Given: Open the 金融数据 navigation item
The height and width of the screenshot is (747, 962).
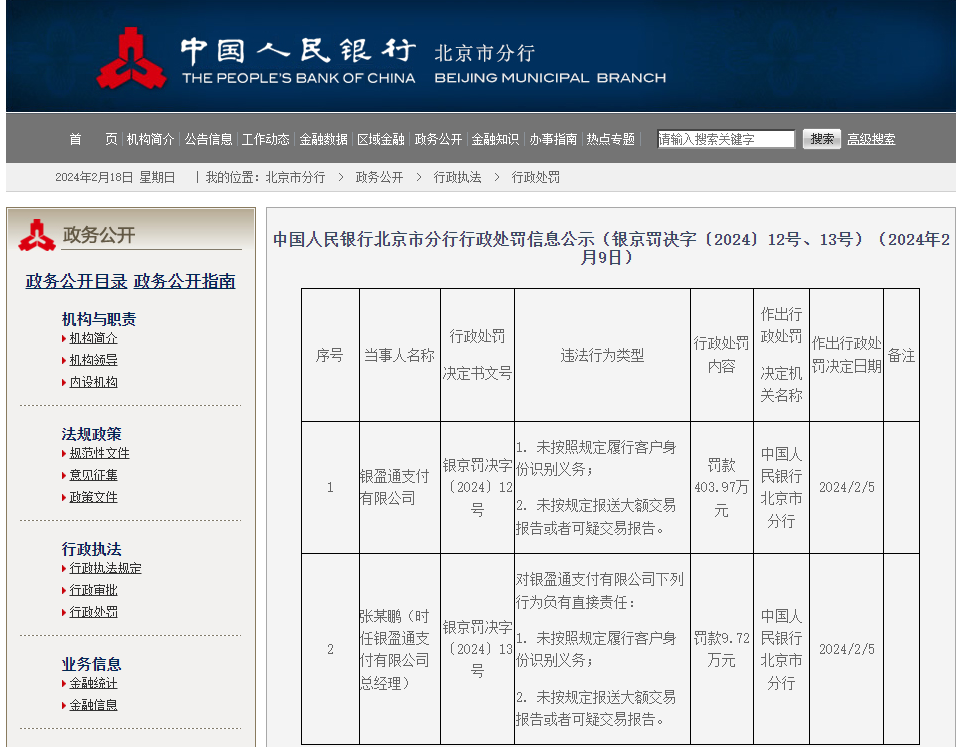Looking at the screenshot, I should point(323,139).
